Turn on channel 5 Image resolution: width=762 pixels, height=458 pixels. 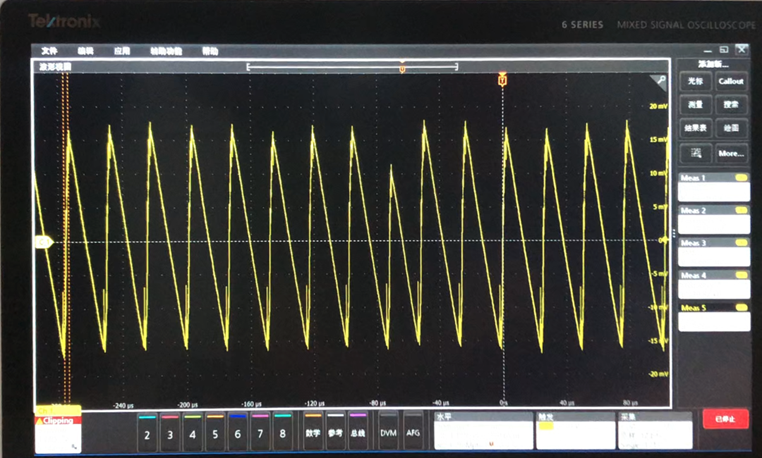coord(215,432)
